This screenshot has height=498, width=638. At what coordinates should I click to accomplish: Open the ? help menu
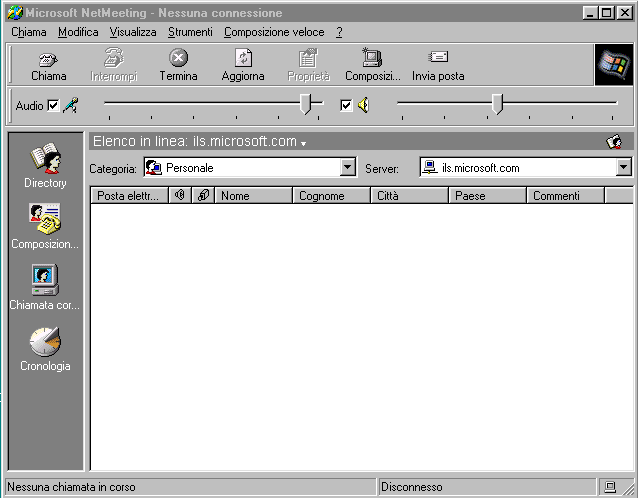pyautogui.click(x=339, y=32)
